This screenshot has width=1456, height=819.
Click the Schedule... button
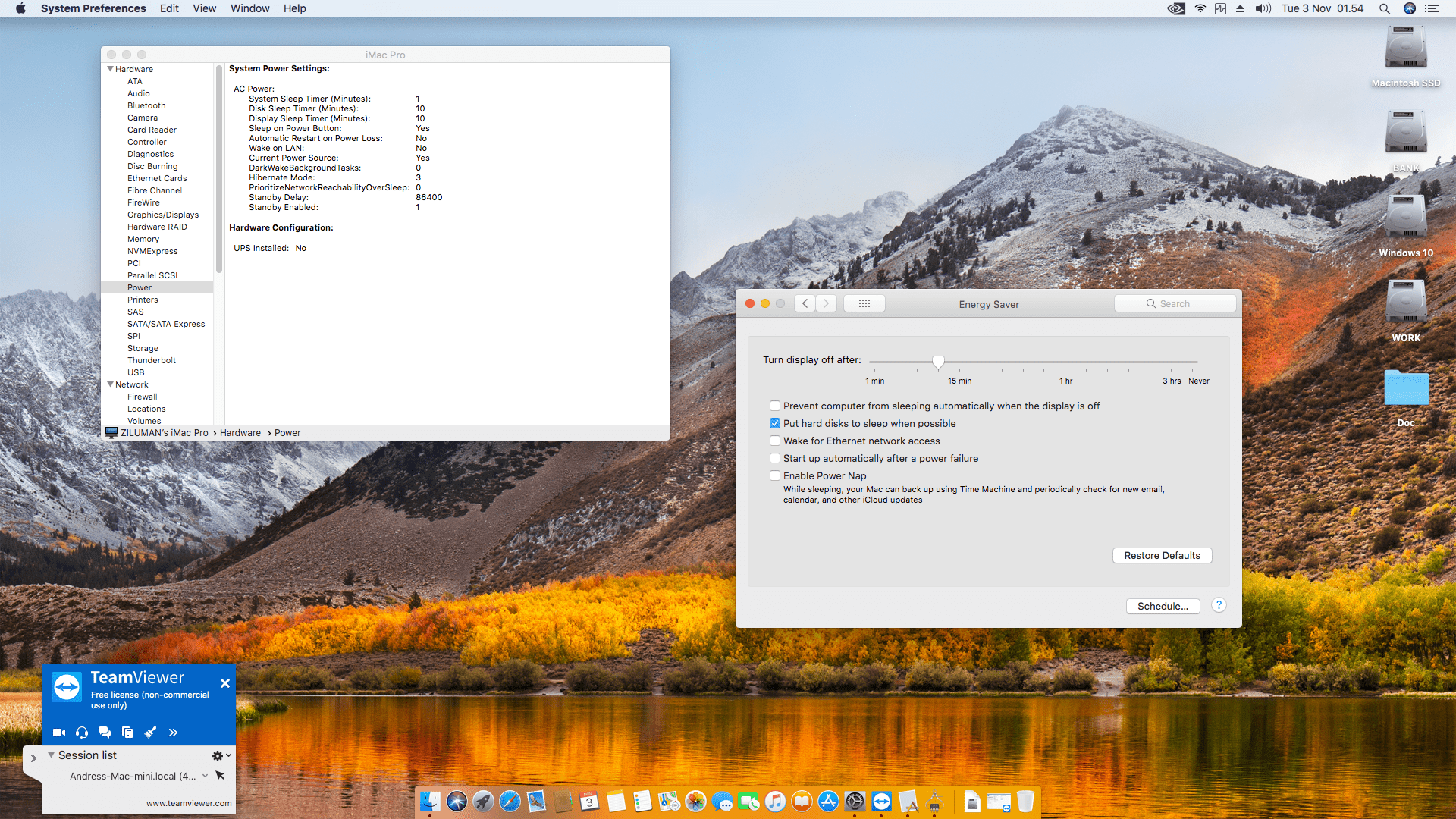(1163, 606)
